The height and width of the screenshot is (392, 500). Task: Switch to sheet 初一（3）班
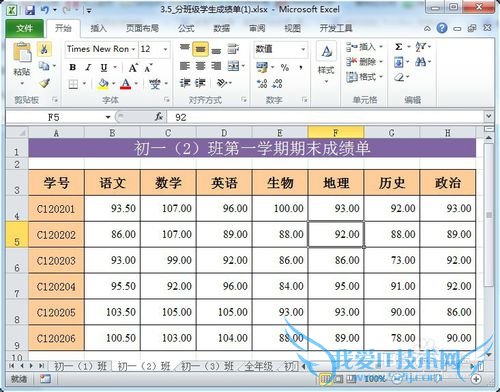tap(207, 366)
